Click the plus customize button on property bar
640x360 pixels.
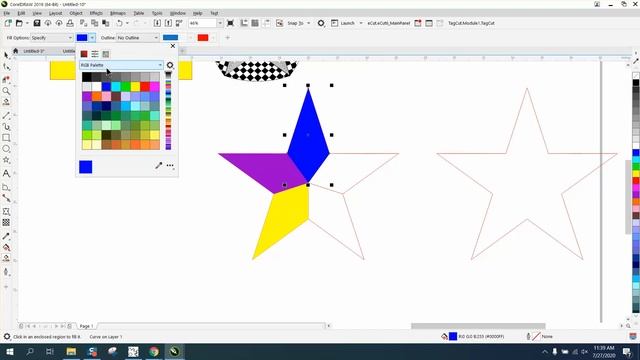227,38
